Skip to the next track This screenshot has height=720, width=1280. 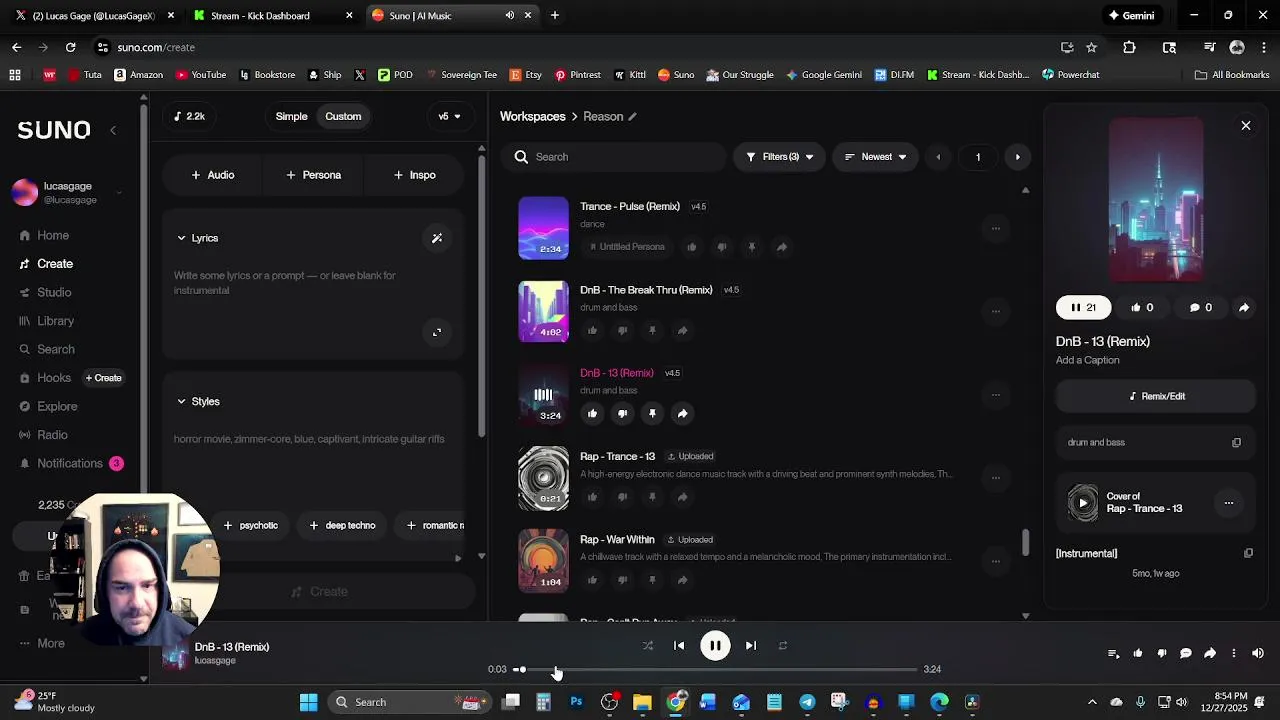click(x=751, y=646)
